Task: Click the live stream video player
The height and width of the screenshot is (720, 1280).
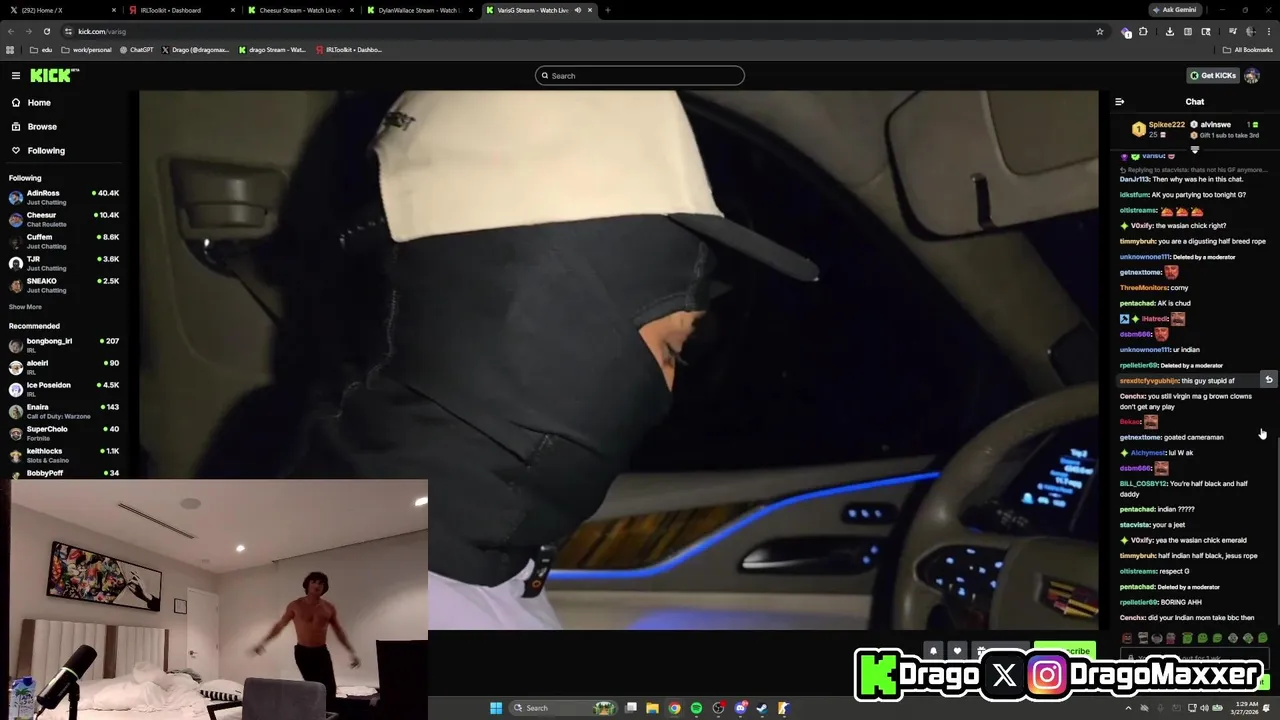Action: 618,360
